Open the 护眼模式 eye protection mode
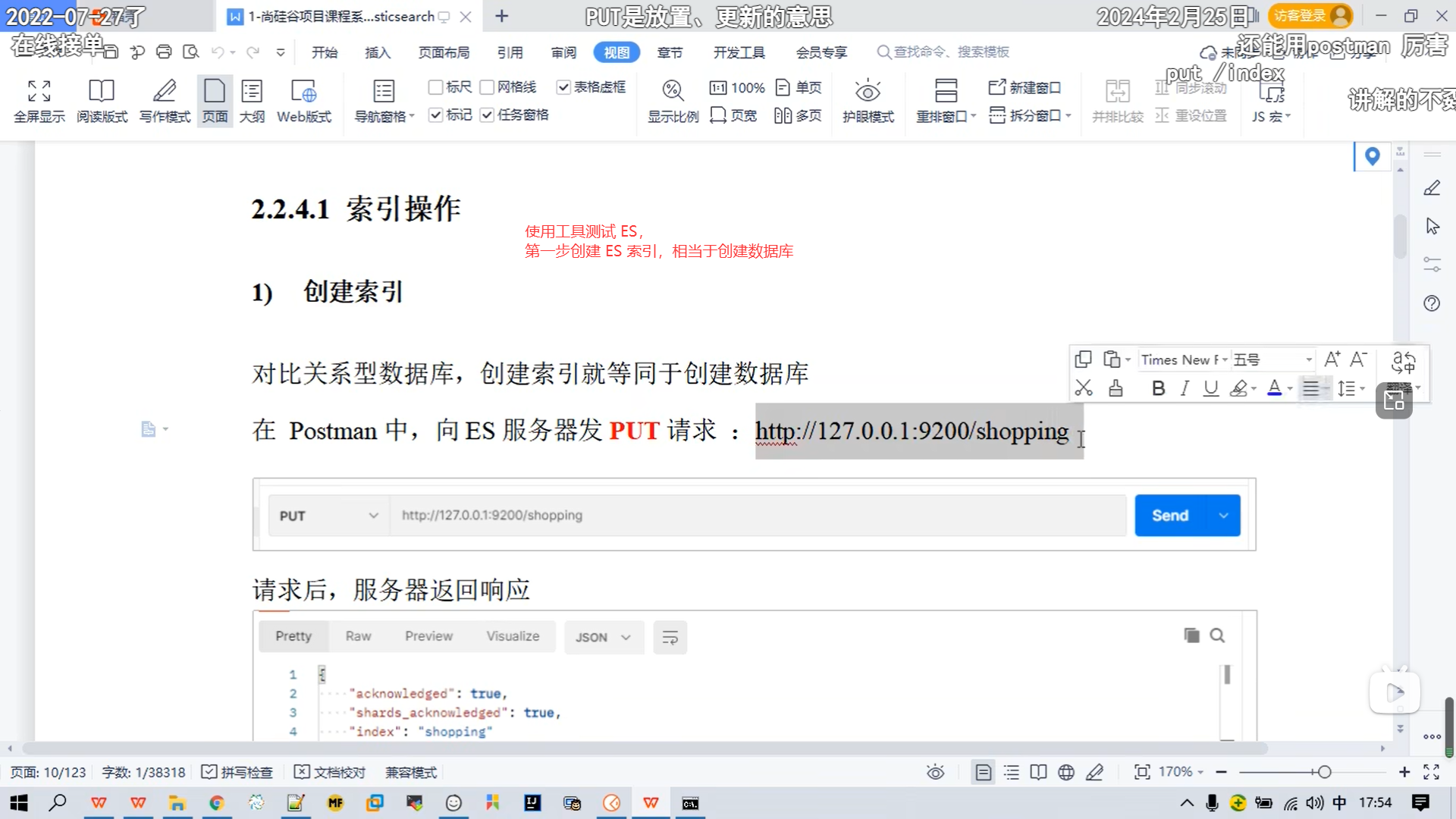Viewport: 1456px width, 819px height. (868, 92)
